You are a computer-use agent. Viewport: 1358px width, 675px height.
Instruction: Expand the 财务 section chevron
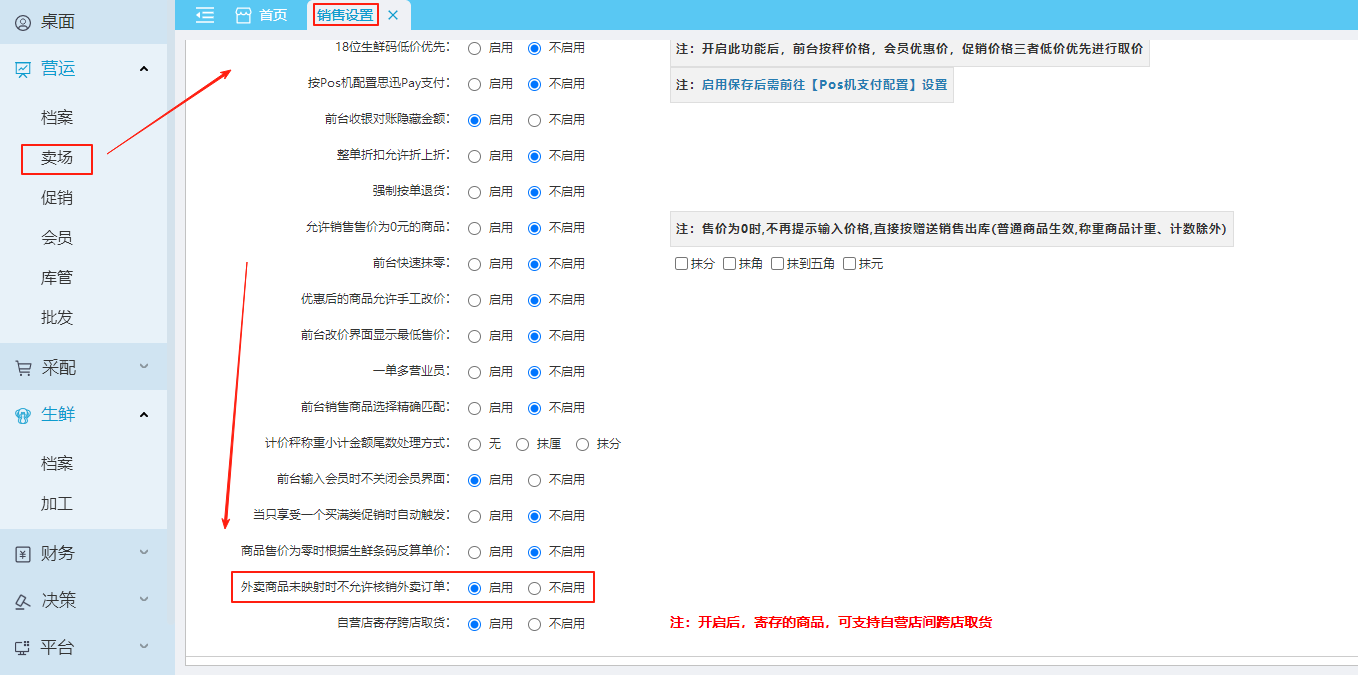[144, 553]
